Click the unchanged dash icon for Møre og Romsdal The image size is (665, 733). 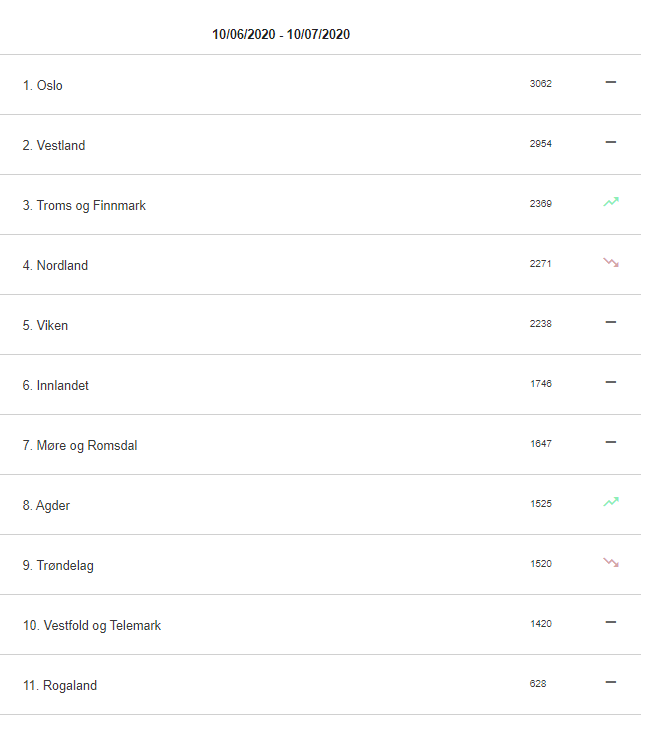click(611, 442)
